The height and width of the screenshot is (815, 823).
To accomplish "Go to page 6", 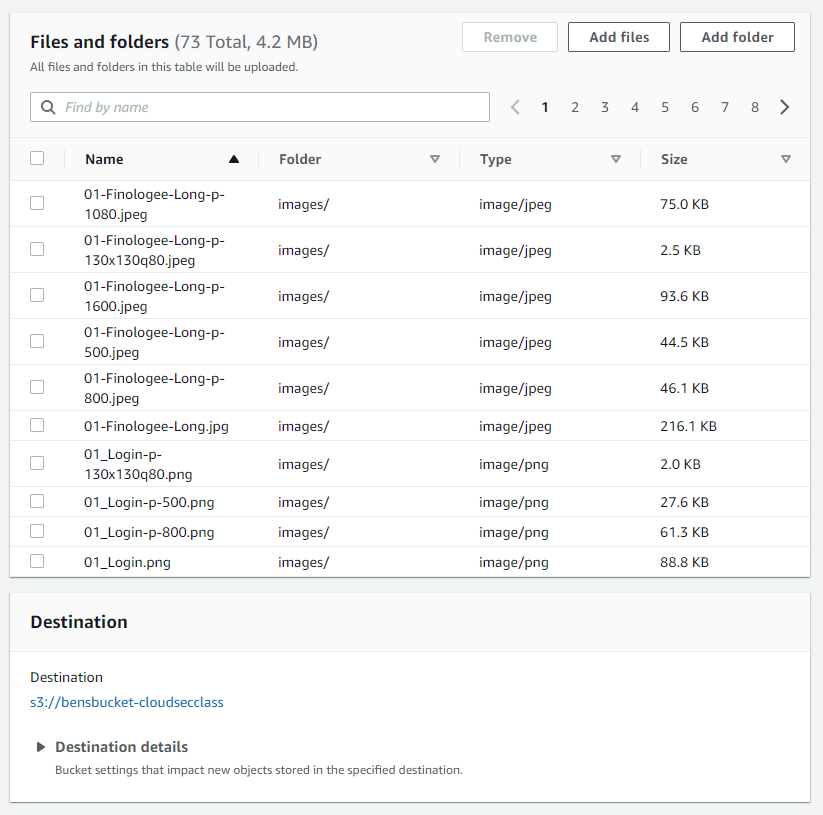I will [x=694, y=107].
